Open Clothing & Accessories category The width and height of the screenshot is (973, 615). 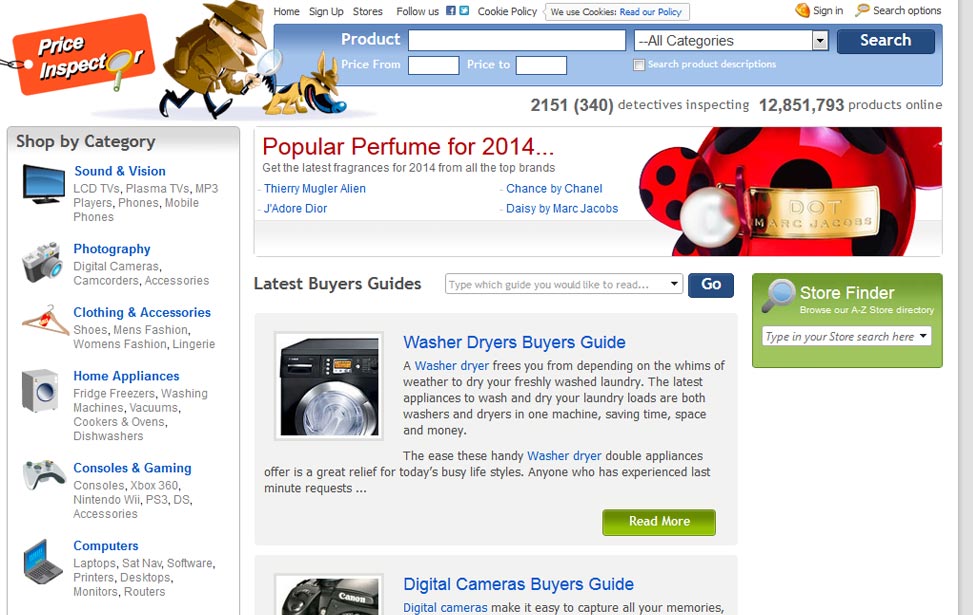[142, 313]
